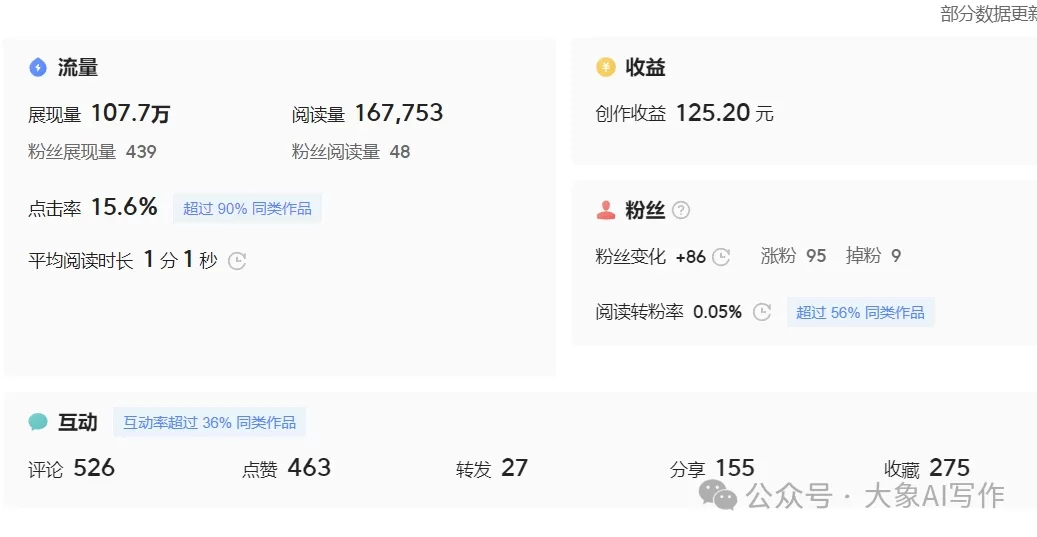
Task: Click the 收藏 275 count
Action: coord(949,468)
